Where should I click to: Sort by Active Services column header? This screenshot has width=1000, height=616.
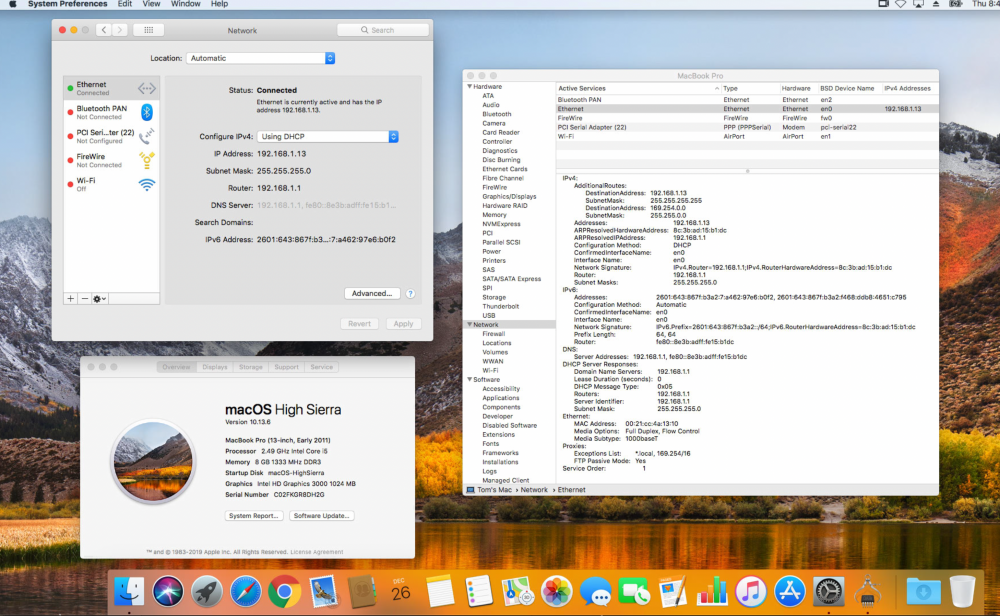638,89
